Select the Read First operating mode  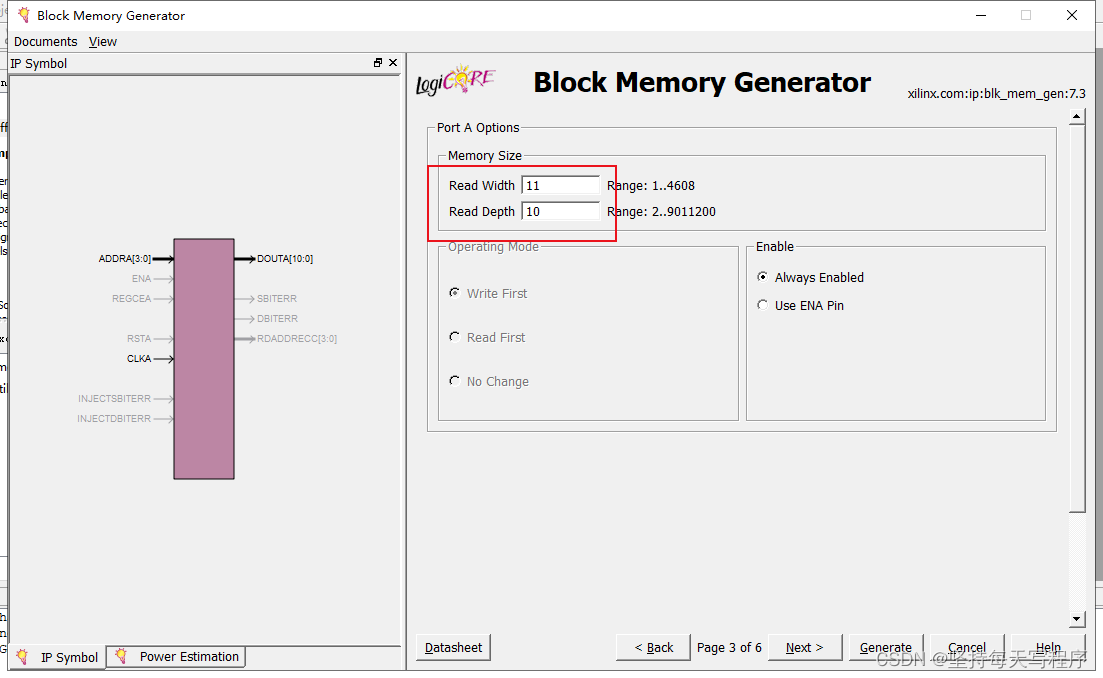click(x=455, y=337)
